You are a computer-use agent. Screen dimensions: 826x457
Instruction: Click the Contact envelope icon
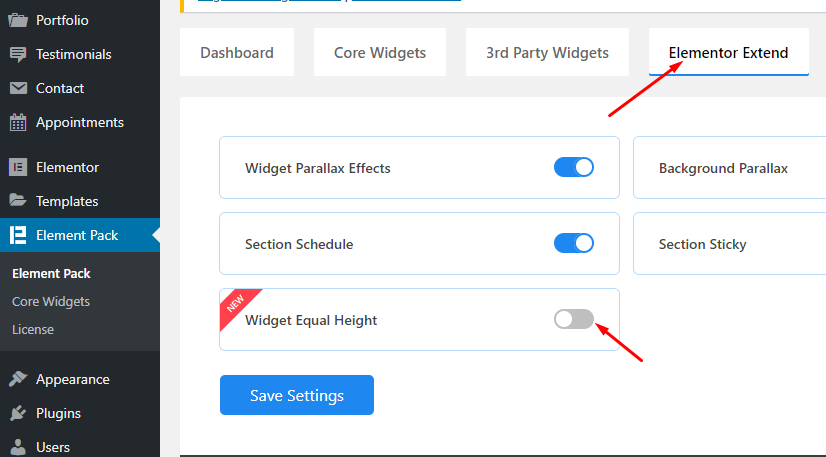coord(18,88)
